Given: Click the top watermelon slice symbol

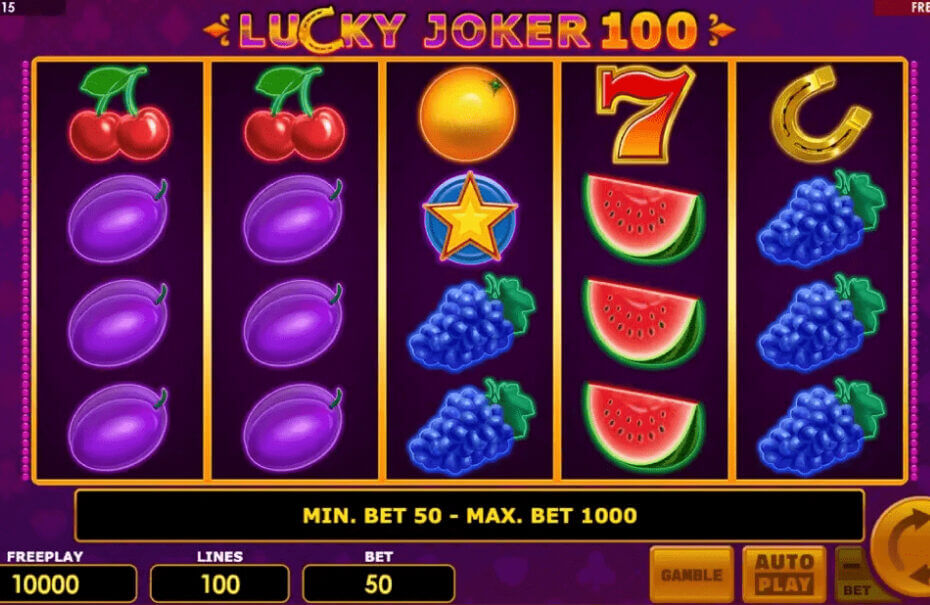Looking at the screenshot, I should pos(644,219).
